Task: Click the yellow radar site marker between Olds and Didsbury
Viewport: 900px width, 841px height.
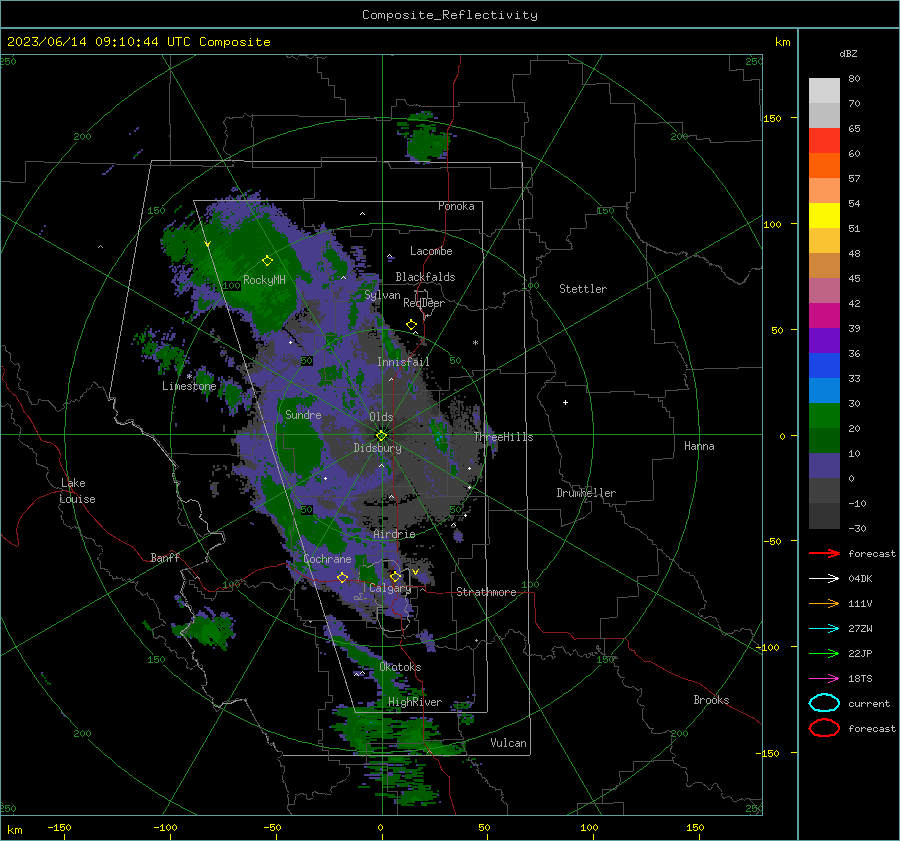Action: (x=381, y=435)
